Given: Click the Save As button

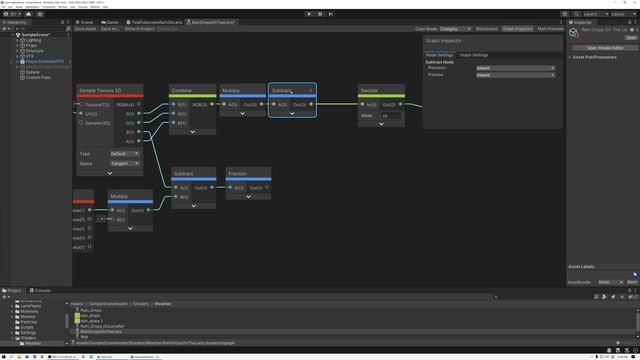Looking at the screenshot, I should 109,29.
